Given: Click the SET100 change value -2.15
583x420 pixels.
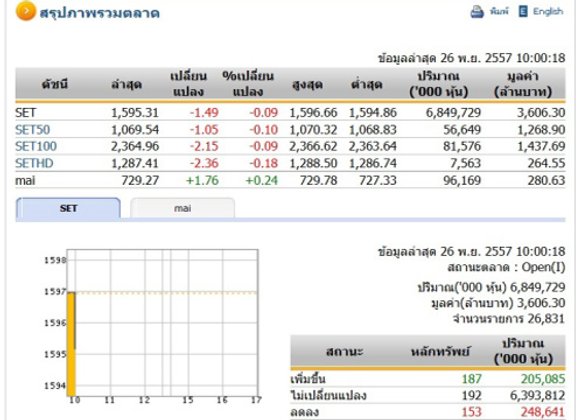Looking at the screenshot, I should point(204,146).
